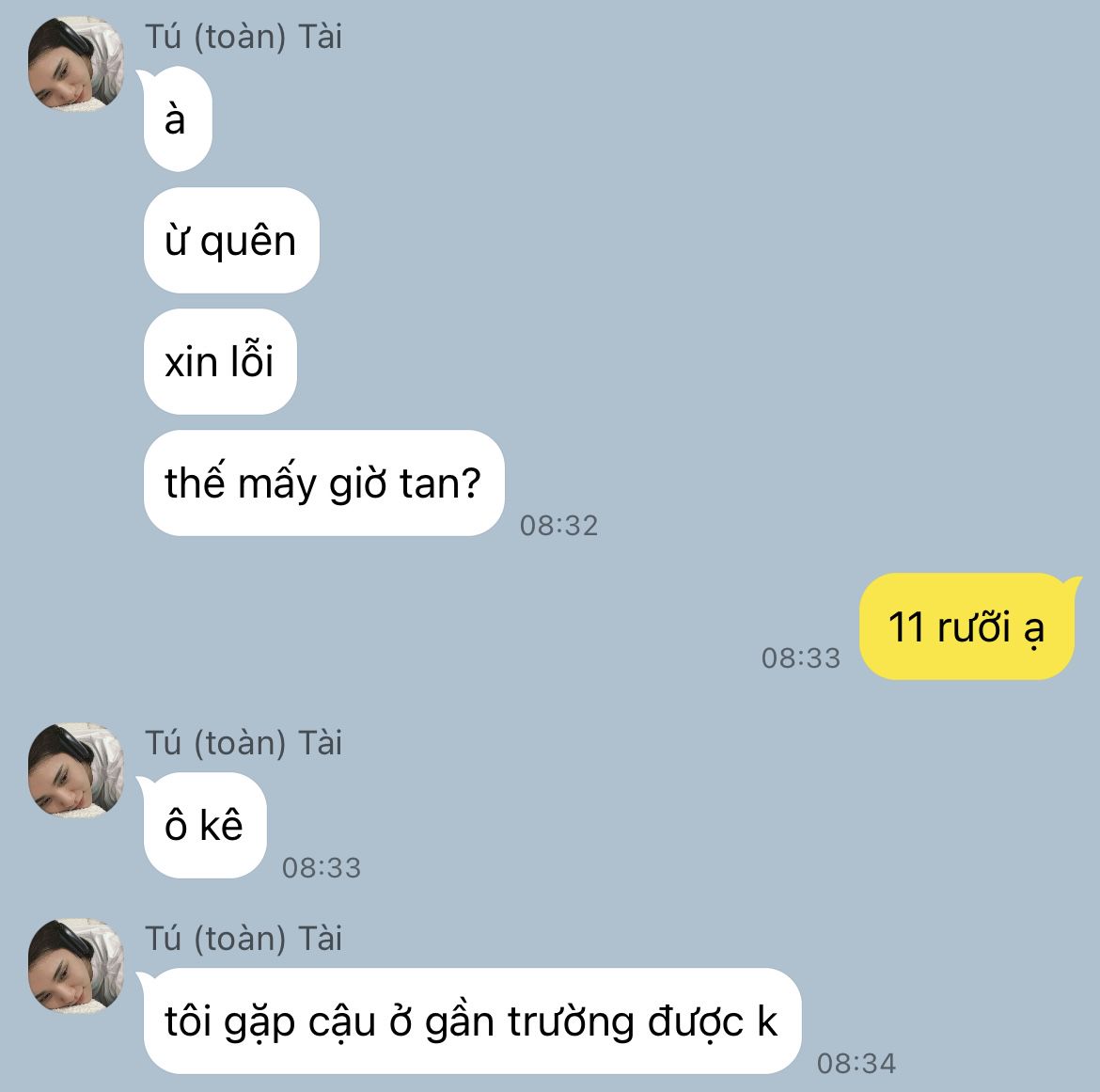The width and height of the screenshot is (1100, 1092).
Task: Select the 'à' message bubble
Action: point(178,119)
